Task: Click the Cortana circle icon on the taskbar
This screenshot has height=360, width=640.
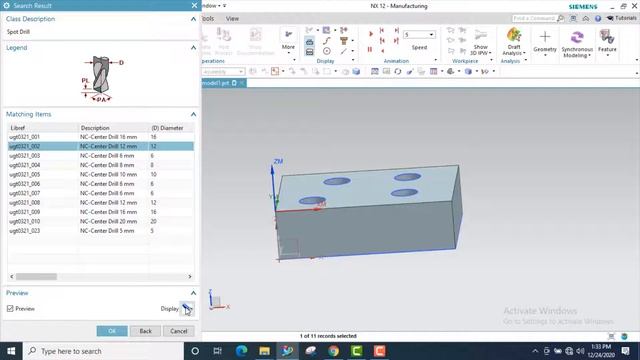Action: (x=195, y=351)
